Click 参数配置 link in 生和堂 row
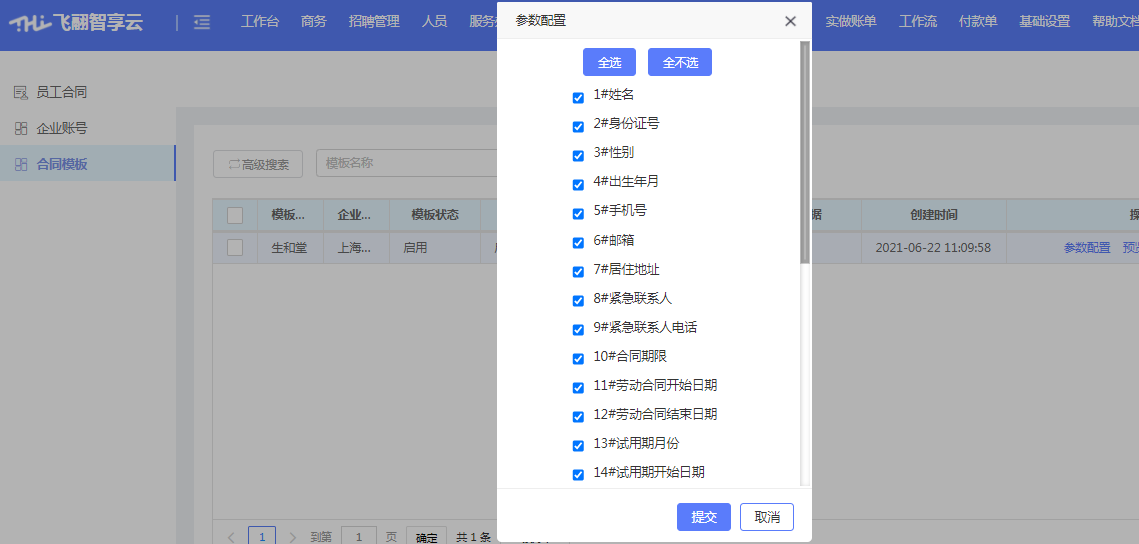Screen dimensions: 1139x544 tap(1087, 248)
